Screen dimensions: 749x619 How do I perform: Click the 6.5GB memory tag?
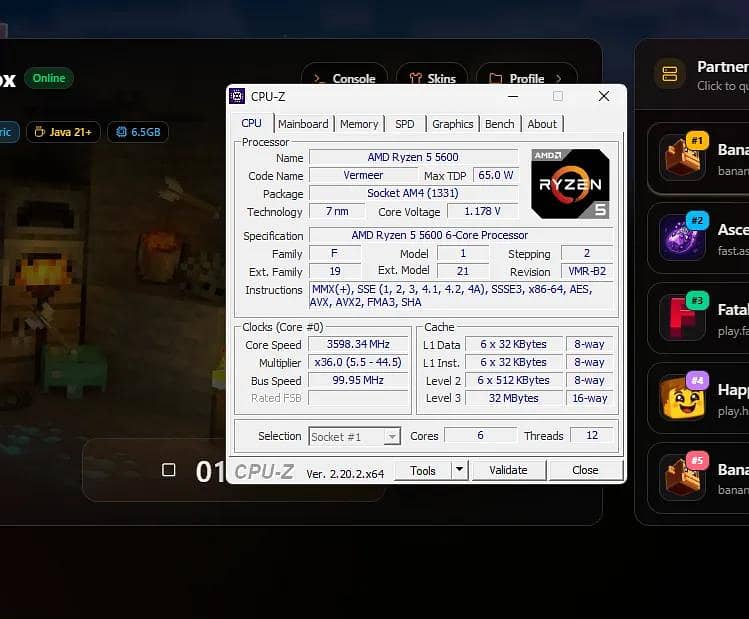(138, 132)
